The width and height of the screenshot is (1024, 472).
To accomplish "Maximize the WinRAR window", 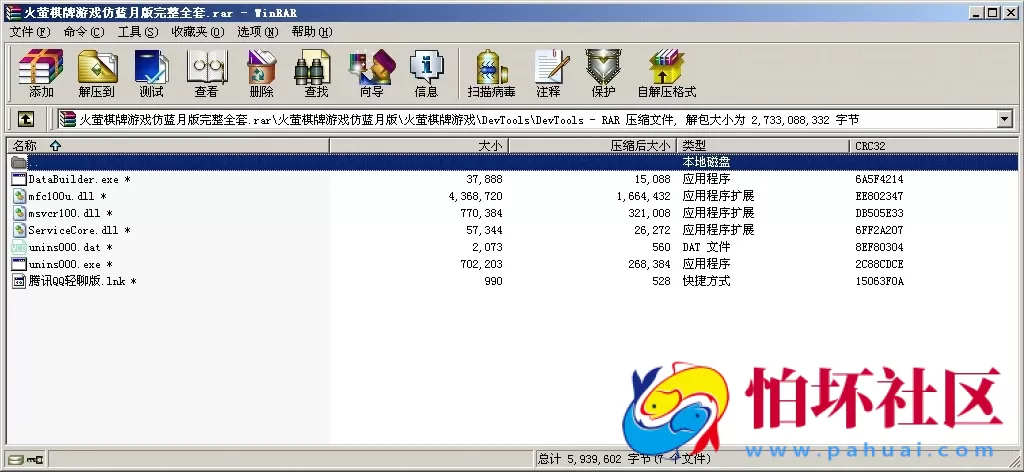I will click(993, 12).
